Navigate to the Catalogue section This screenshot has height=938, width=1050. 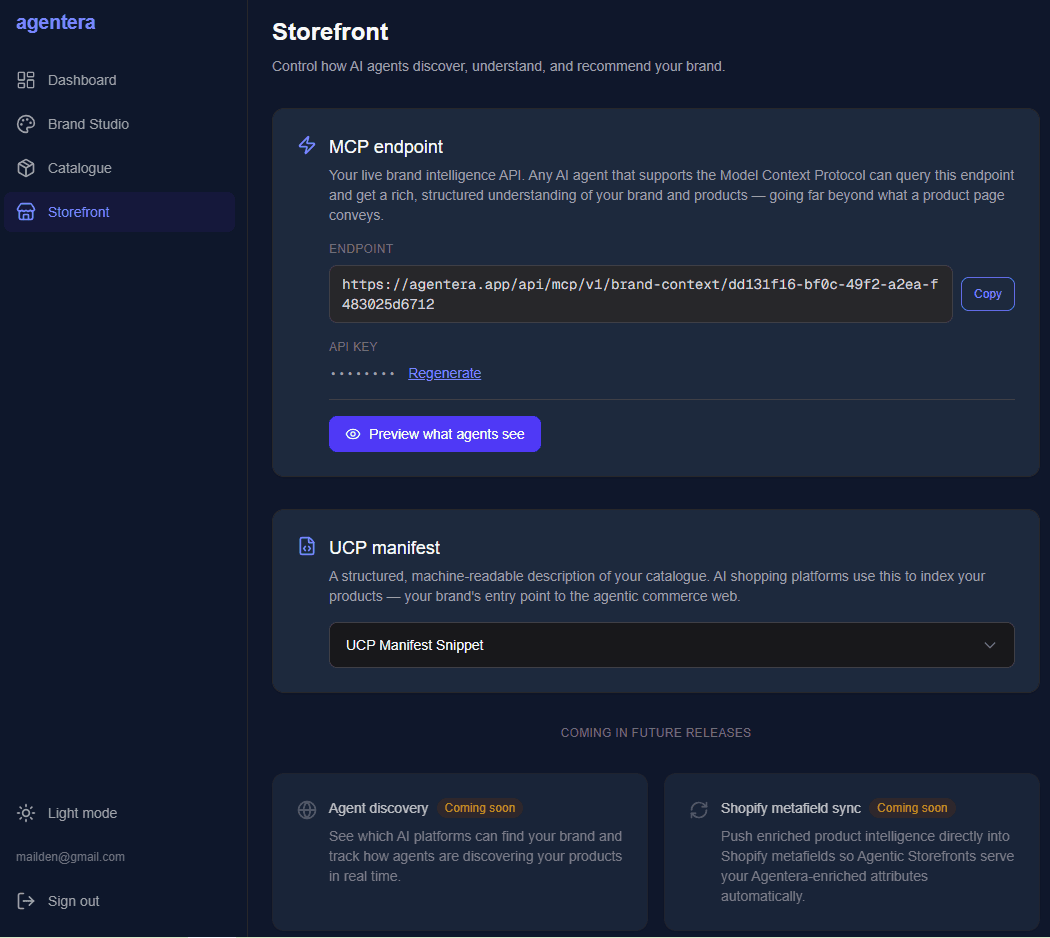point(80,168)
